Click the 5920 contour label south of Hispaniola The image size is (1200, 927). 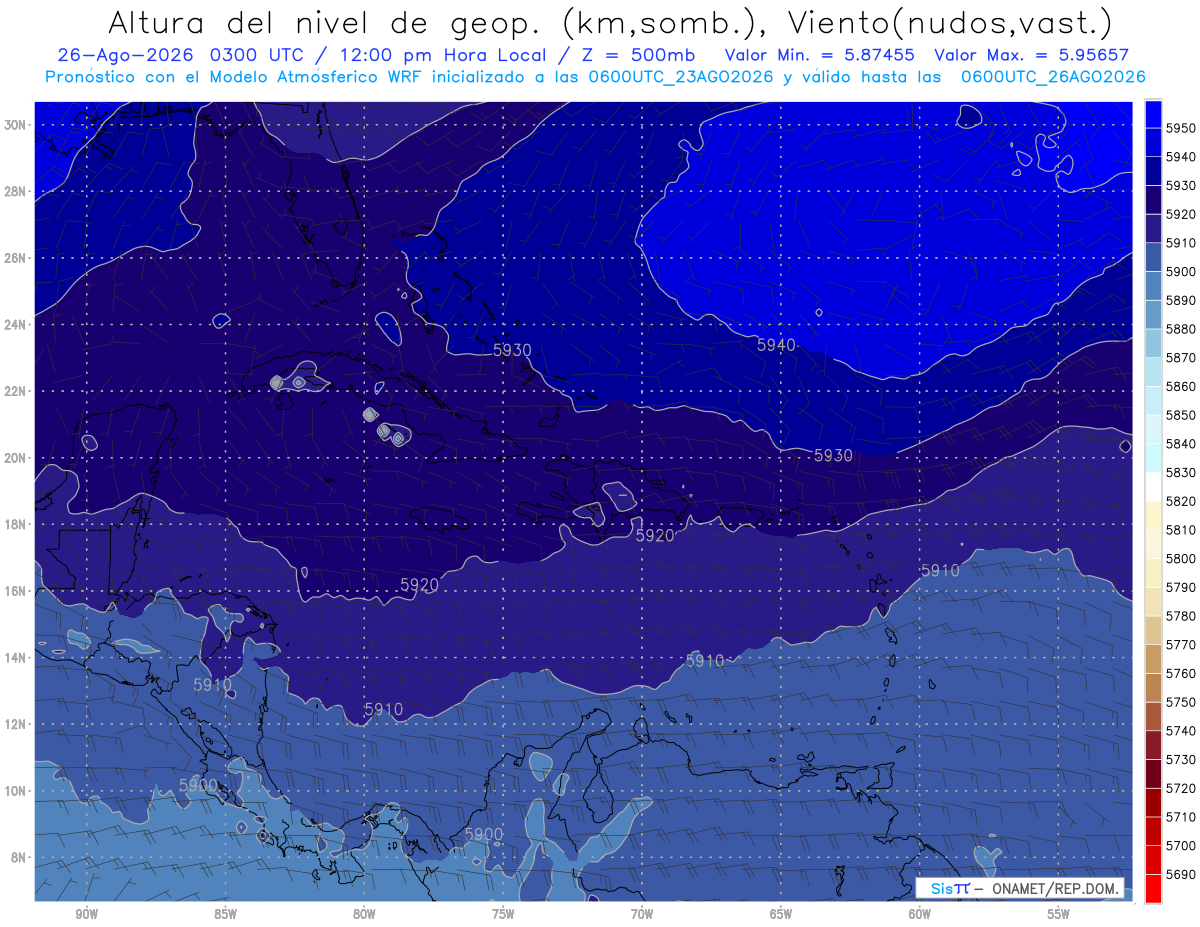655,535
